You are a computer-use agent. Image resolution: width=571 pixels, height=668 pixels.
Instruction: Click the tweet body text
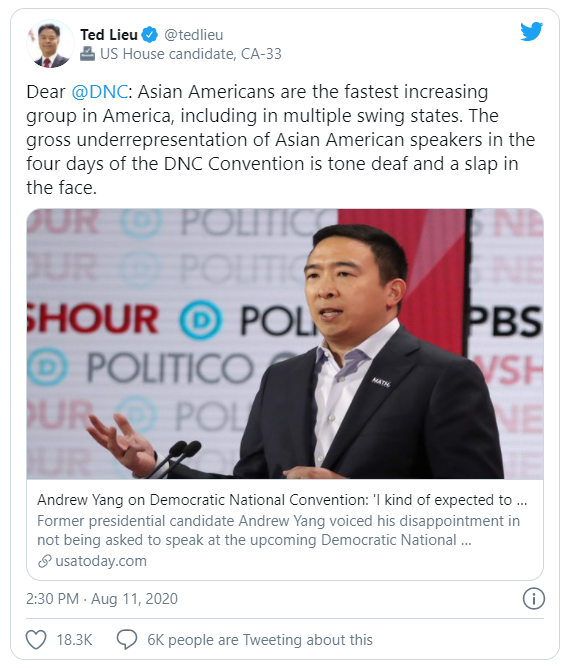click(x=280, y=139)
